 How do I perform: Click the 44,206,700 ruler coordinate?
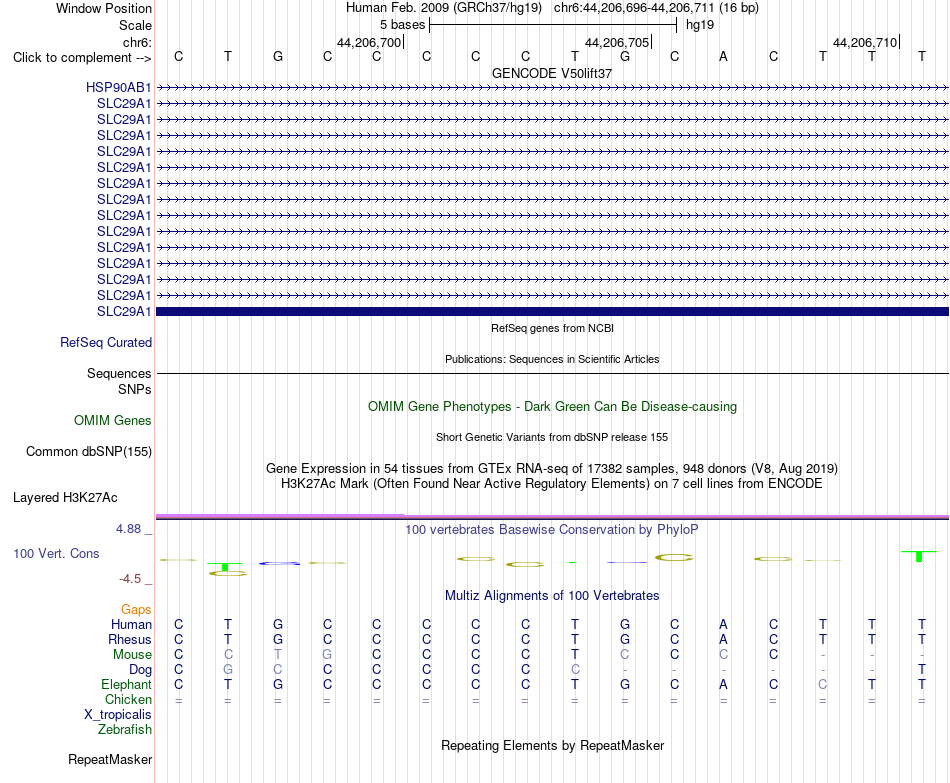pyautogui.click(x=369, y=42)
